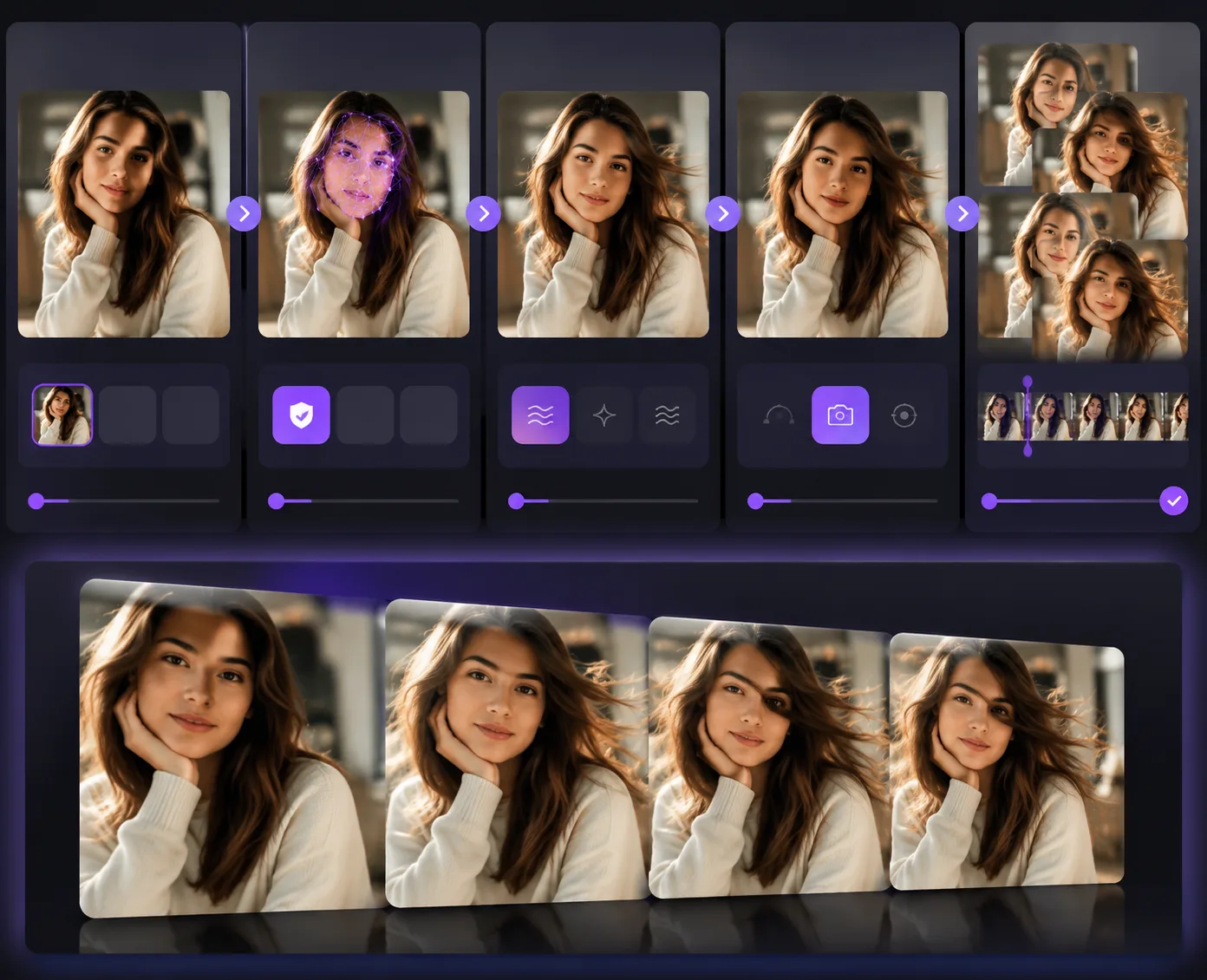Pick the dim wavy lines icon
1207x980 pixels.
click(x=668, y=415)
